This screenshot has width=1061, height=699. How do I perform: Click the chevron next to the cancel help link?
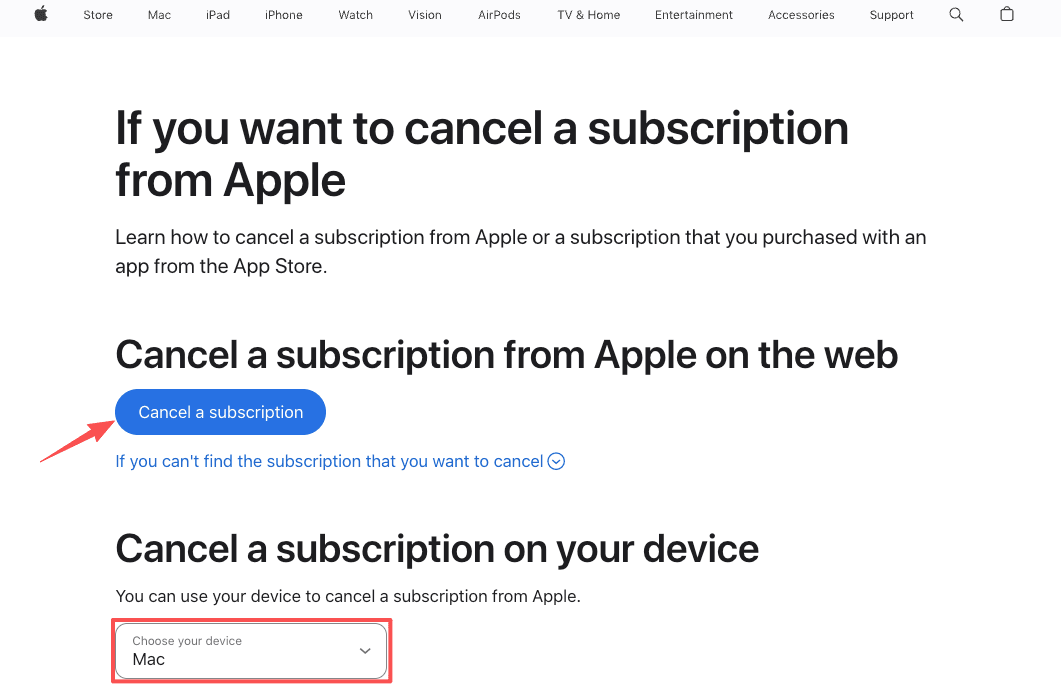[x=556, y=461]
